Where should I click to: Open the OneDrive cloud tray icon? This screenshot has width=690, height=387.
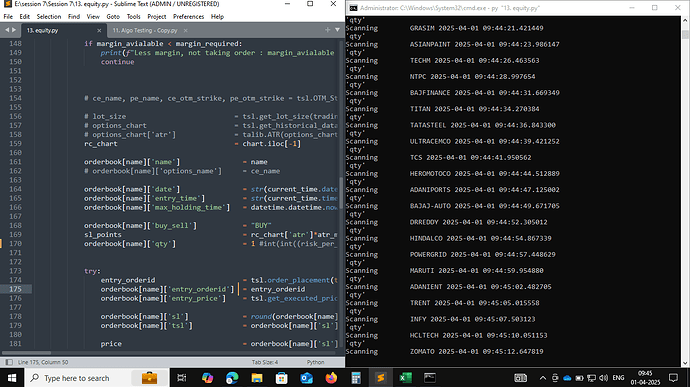pyautogui.click(x=567, y=378)
